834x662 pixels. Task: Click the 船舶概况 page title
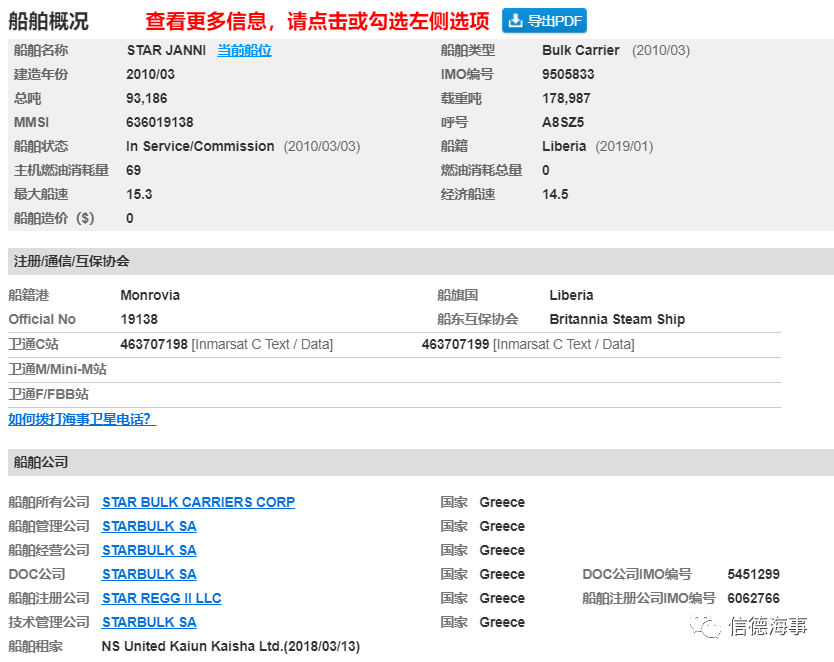[48, 21]
